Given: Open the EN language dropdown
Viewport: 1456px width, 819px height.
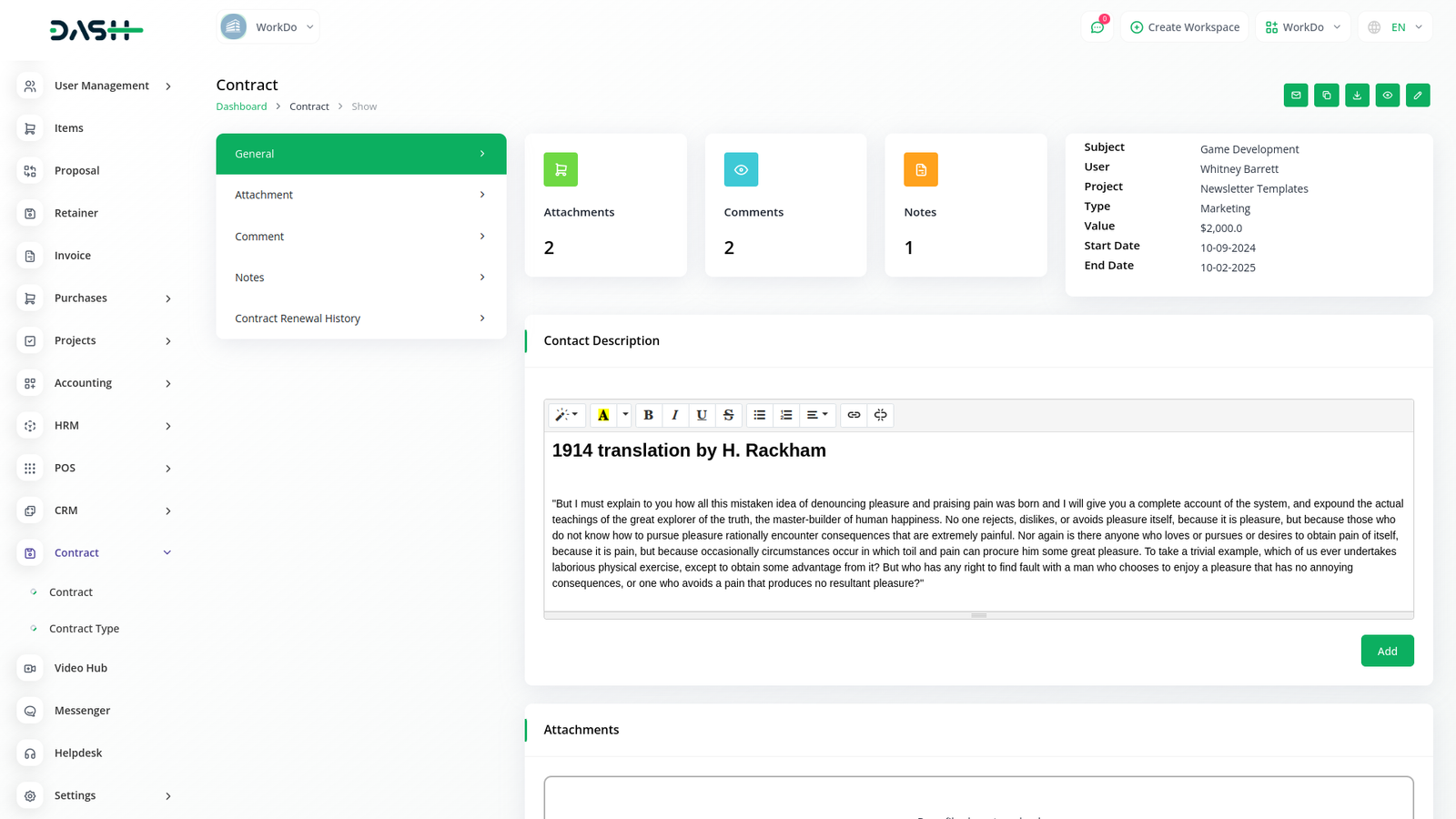Looking at the screenshot, I should (1396, 27).
